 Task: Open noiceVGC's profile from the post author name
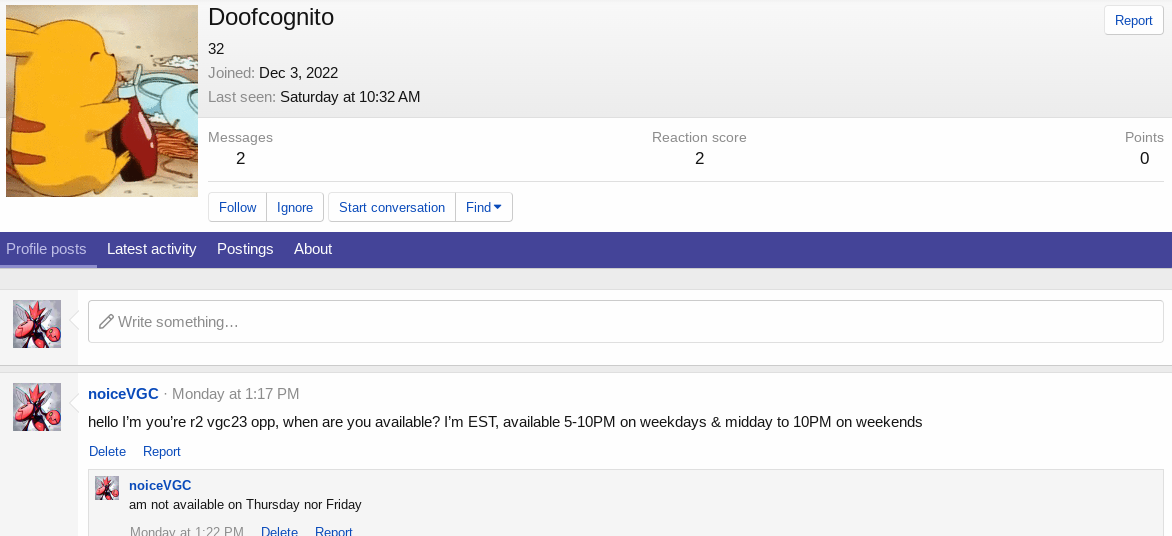click(123, 394)
